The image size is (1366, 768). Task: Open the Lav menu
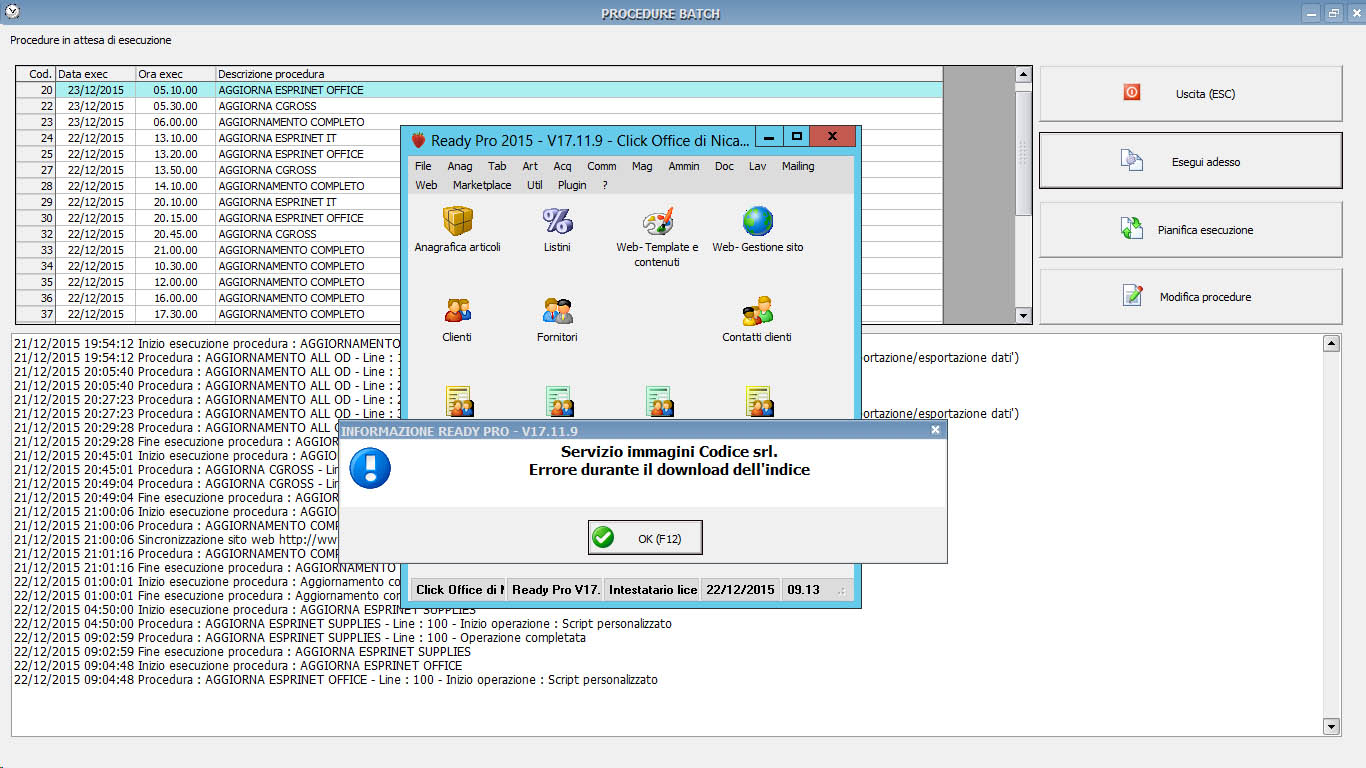[758, 166]
